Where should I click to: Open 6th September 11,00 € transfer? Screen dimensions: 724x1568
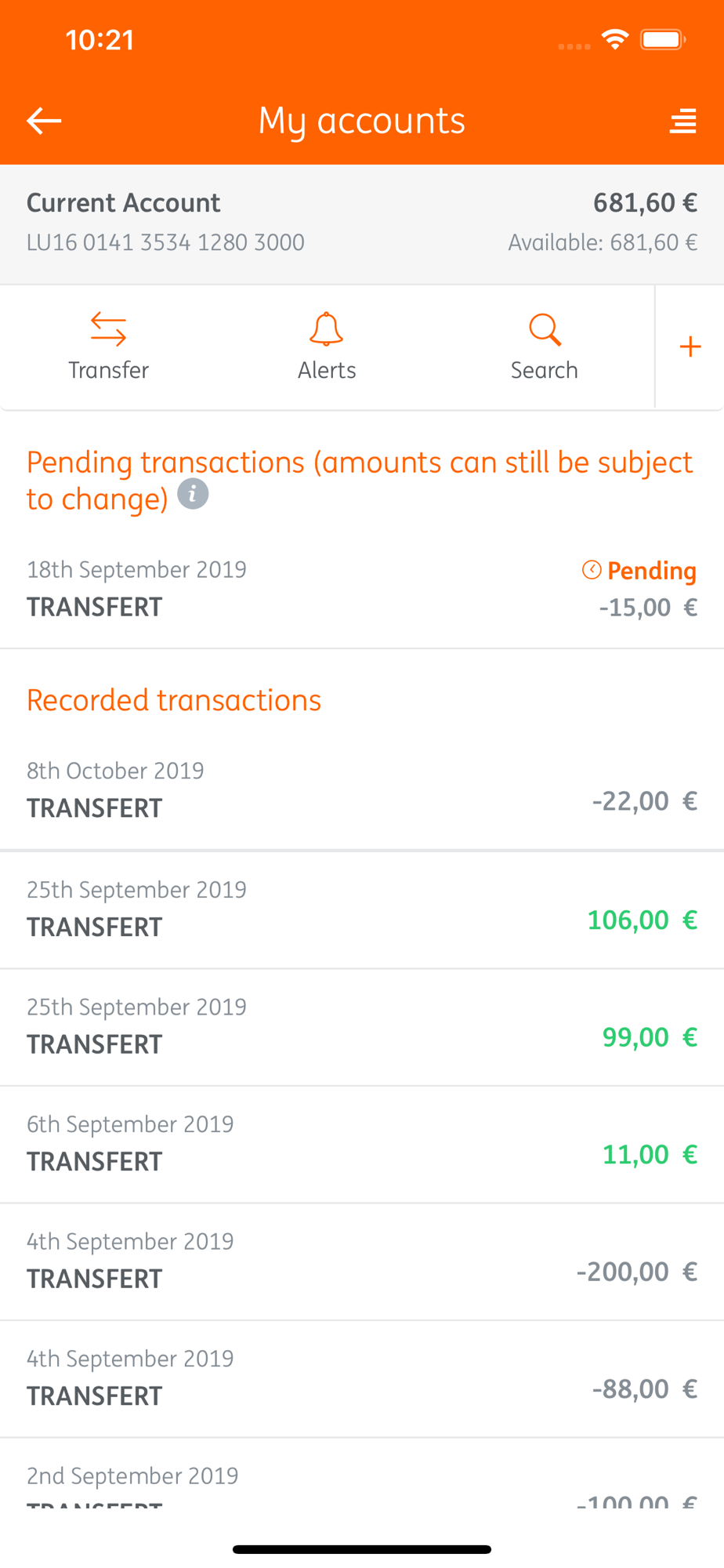click(x=362, y=1143)
